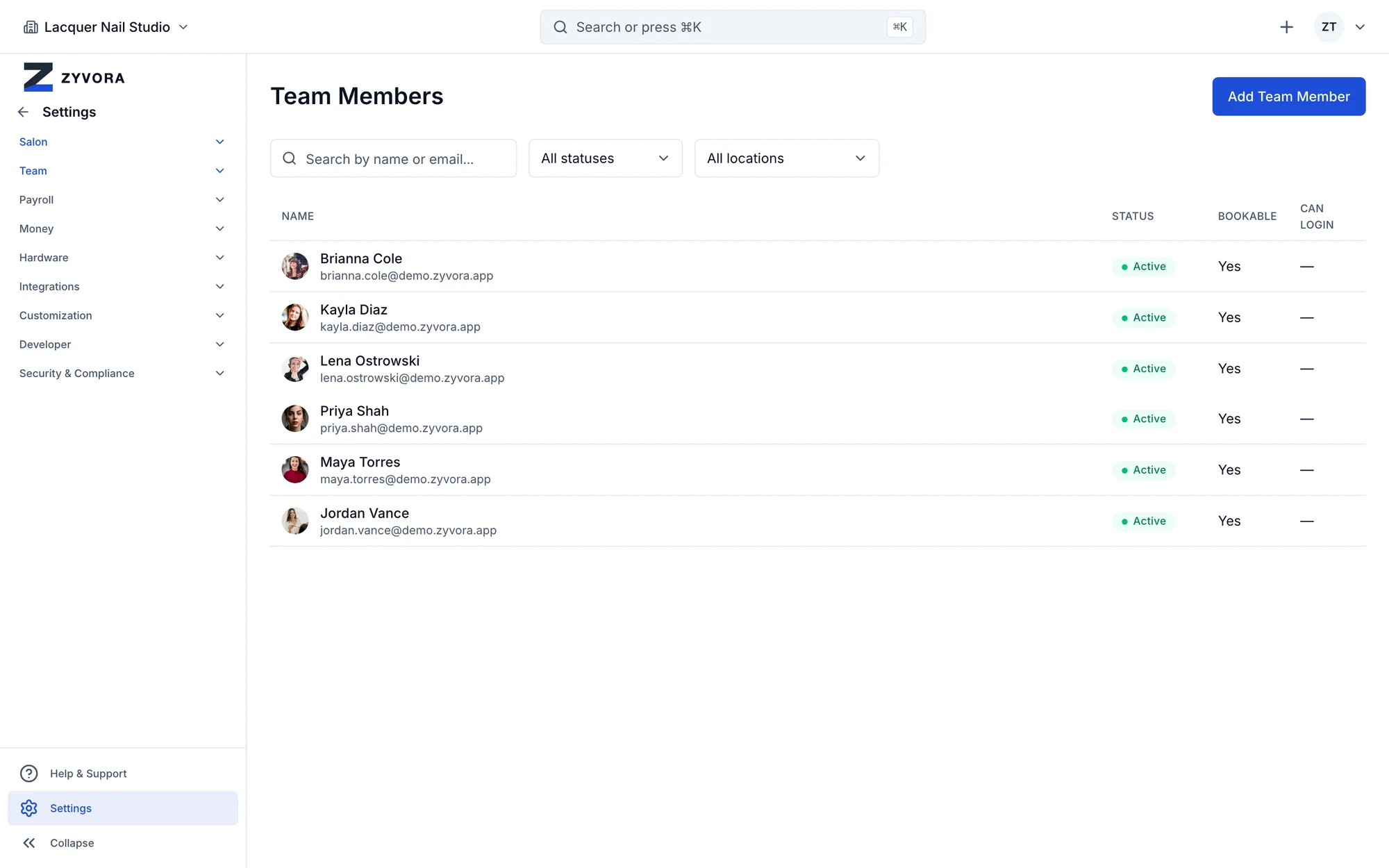This screenshot has width=1389, height=868.
Task: Click the STATUS column header
Action: 1133,217
